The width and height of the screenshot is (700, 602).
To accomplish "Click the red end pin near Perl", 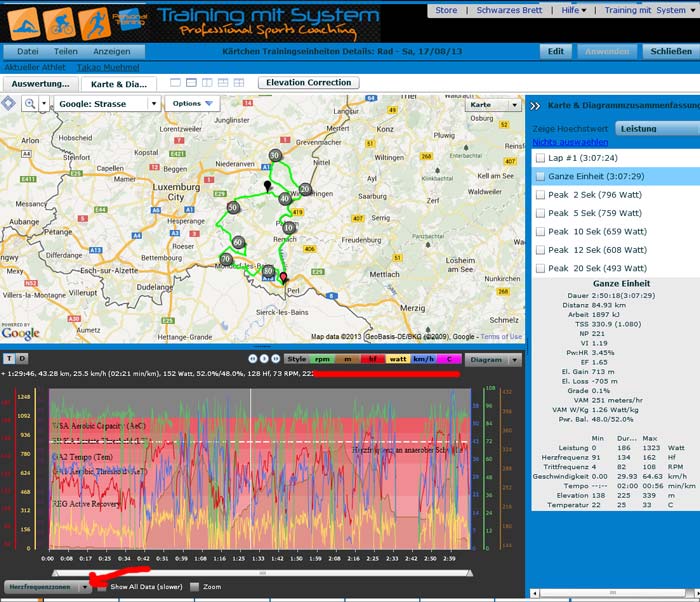I will (x=283, y=278).
